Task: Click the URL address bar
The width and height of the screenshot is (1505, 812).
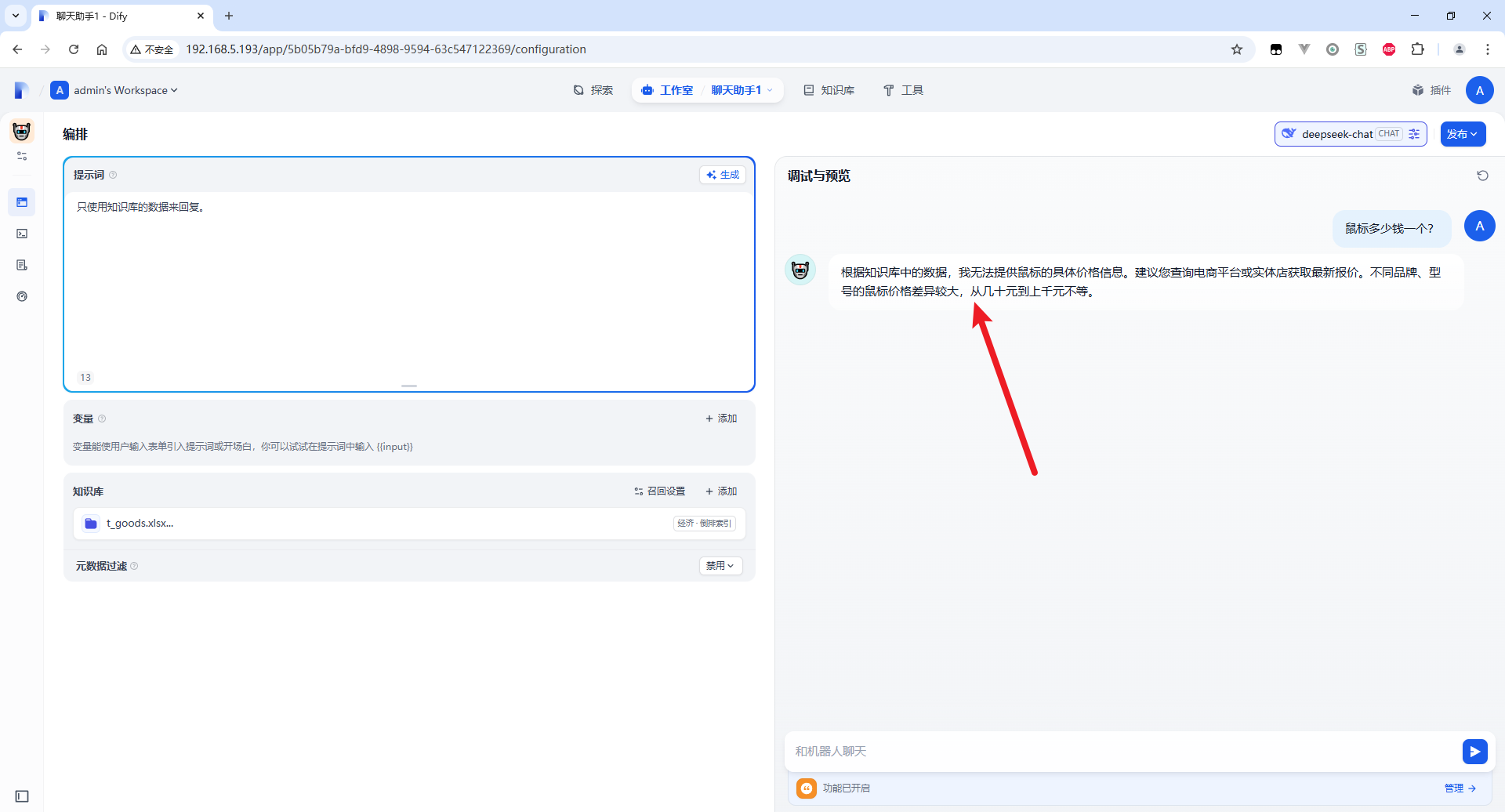Action: pyautogui.click(x=690, y=49)
